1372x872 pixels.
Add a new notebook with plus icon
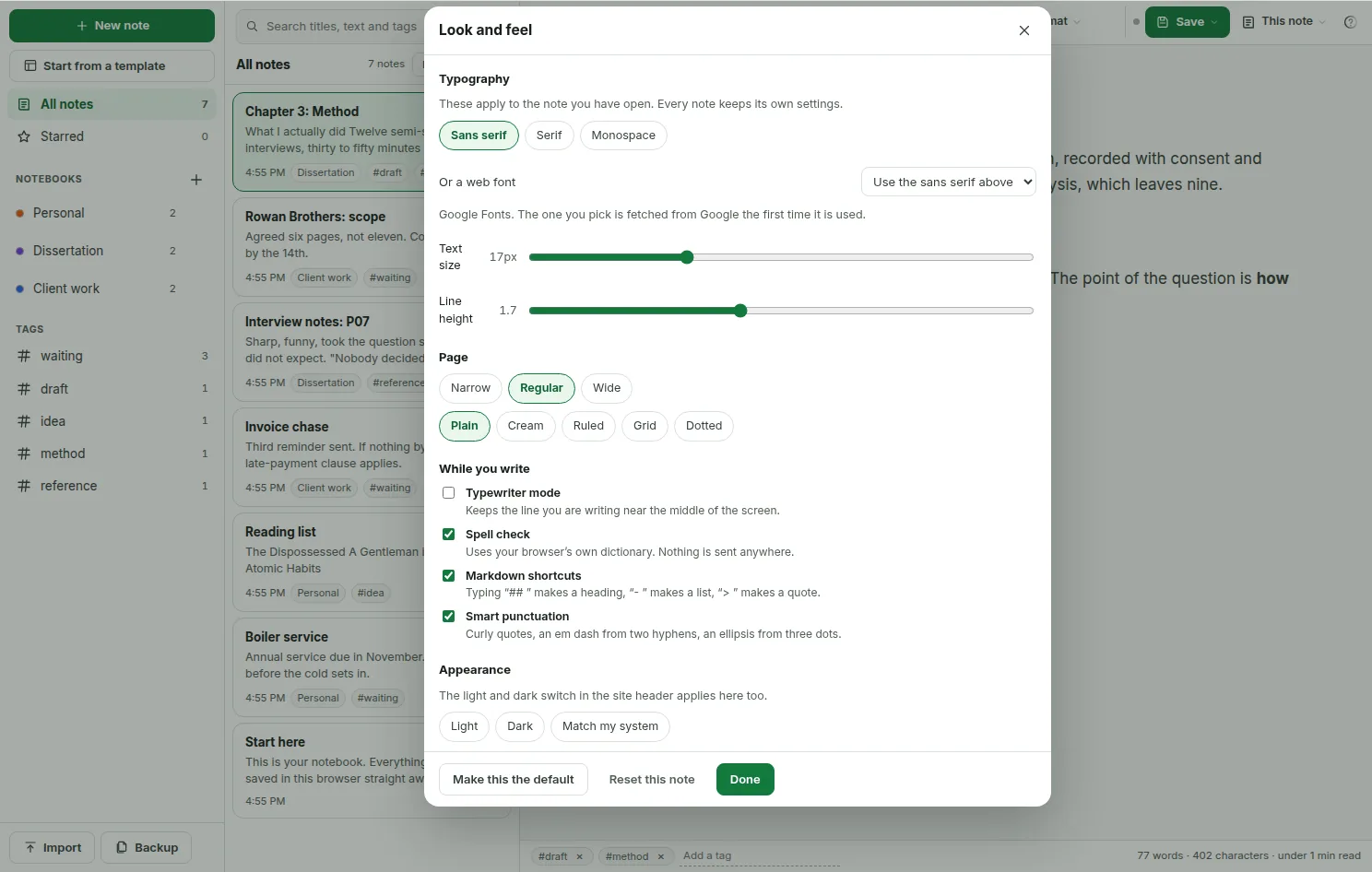pos(196,180)
